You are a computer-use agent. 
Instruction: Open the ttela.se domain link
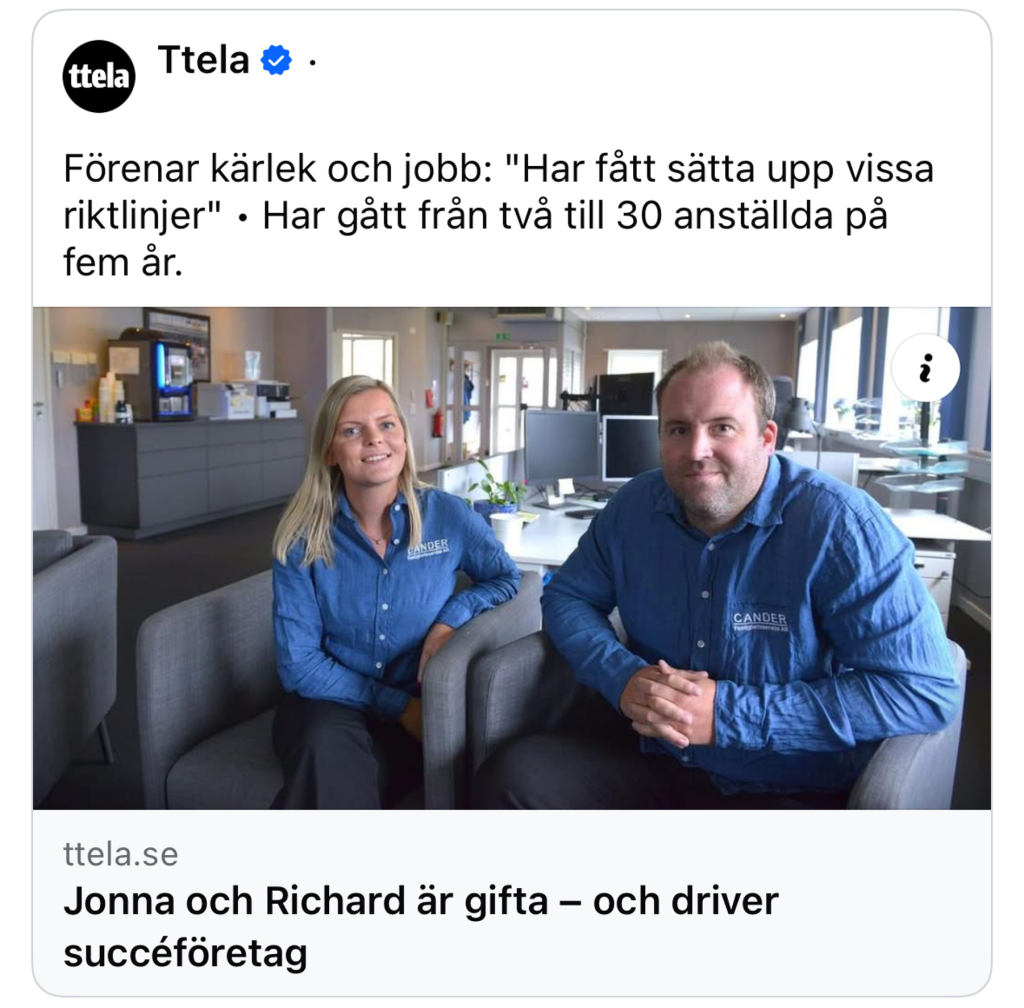121,854
